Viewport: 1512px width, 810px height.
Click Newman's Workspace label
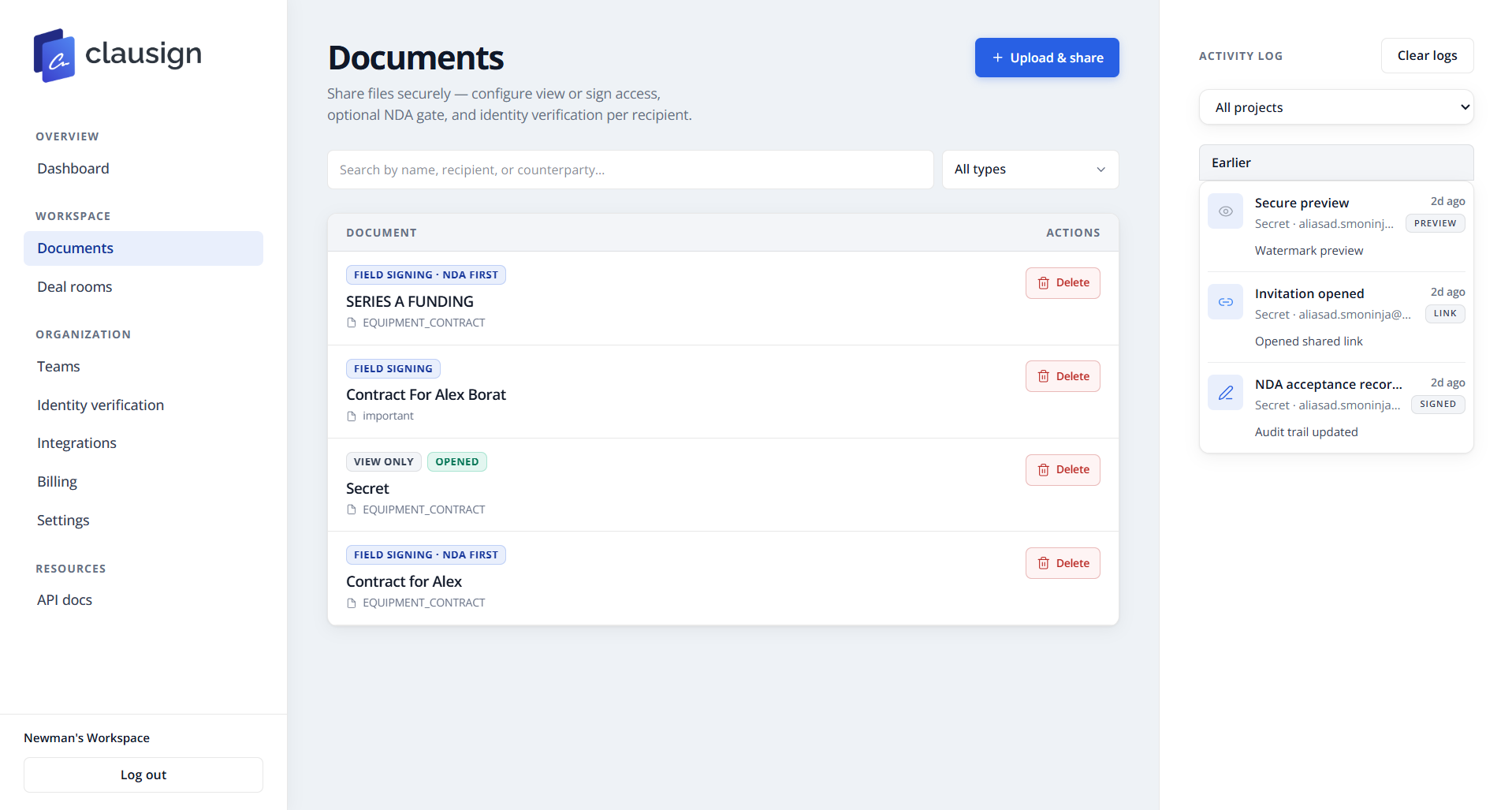click(x=87, y=738)
